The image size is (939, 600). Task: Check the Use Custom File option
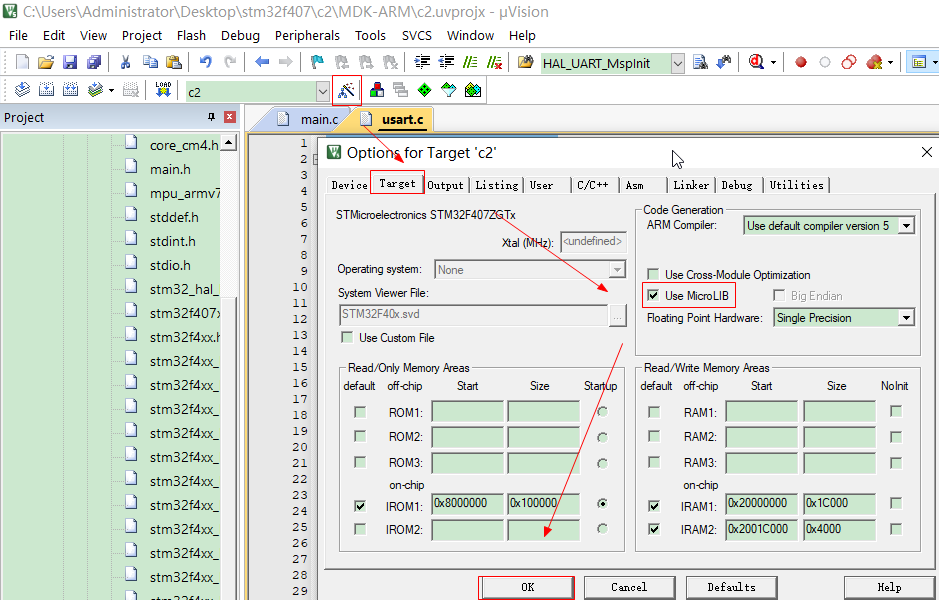coord(348,338)
